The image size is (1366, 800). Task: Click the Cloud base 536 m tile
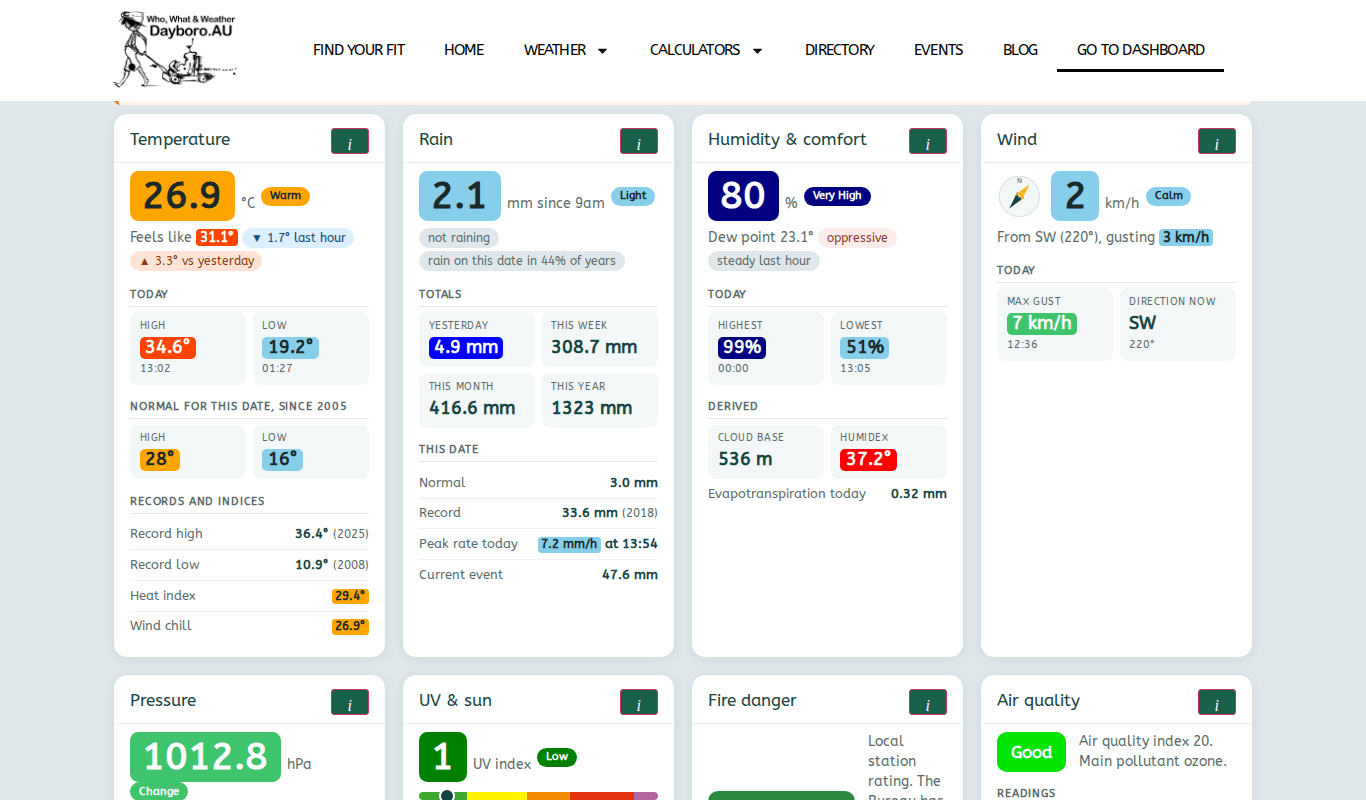coord(766,452)
